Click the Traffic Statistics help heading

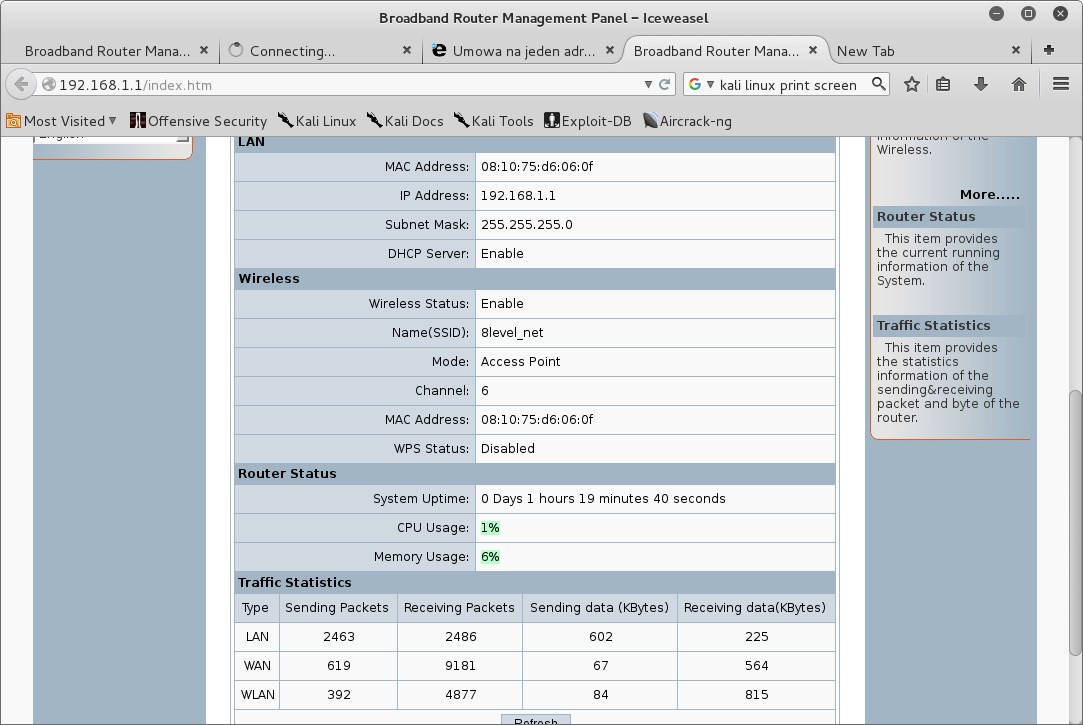(x=933, y=325)
